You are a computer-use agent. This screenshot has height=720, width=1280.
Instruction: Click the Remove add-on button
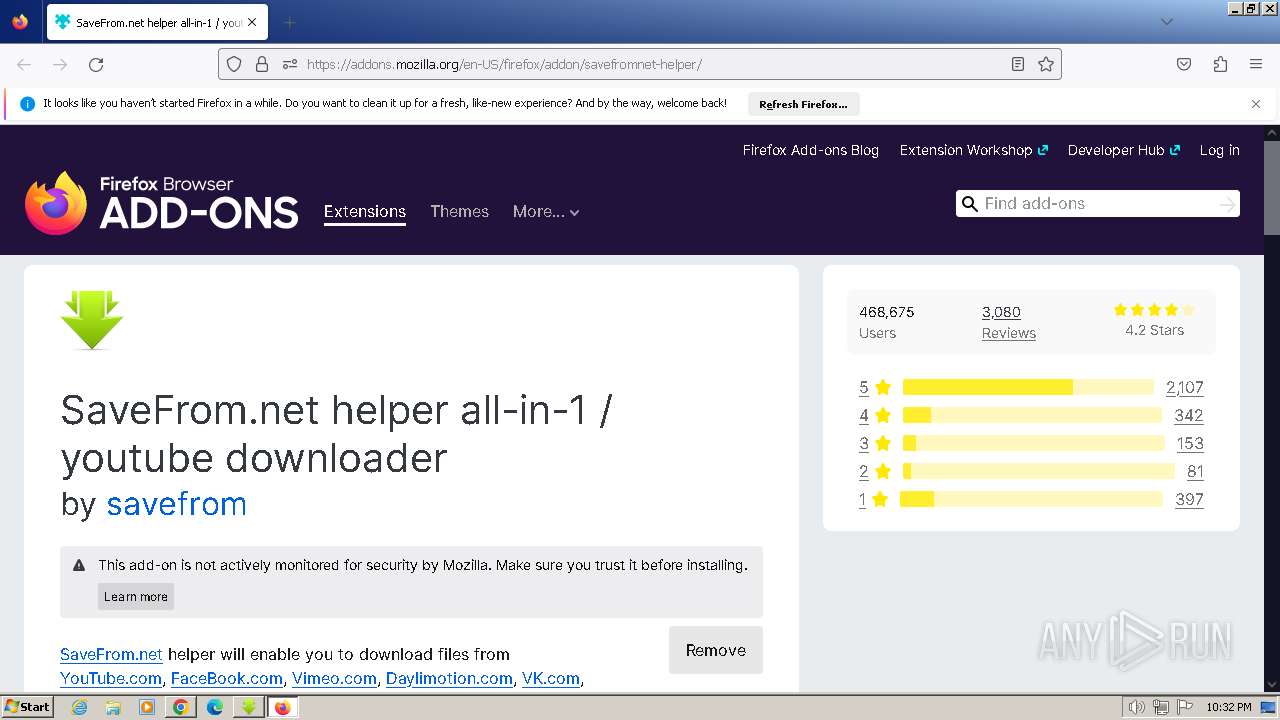(716, 650)
